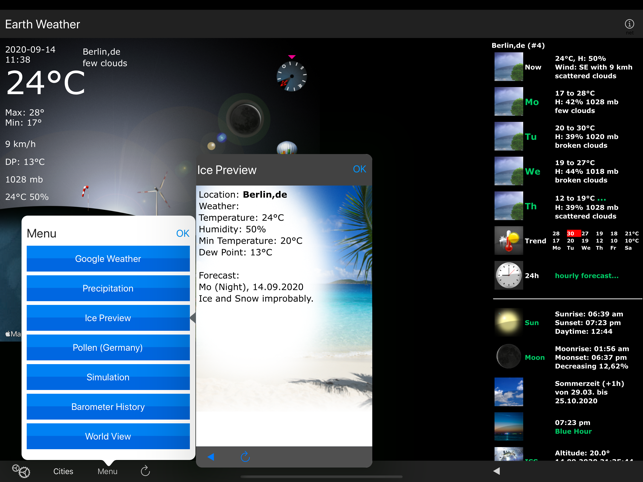The width and height of the screenshot is (643, 482).
Task: Tap the Blue Hour sunset icon
Action: click(x=508, y=427)
